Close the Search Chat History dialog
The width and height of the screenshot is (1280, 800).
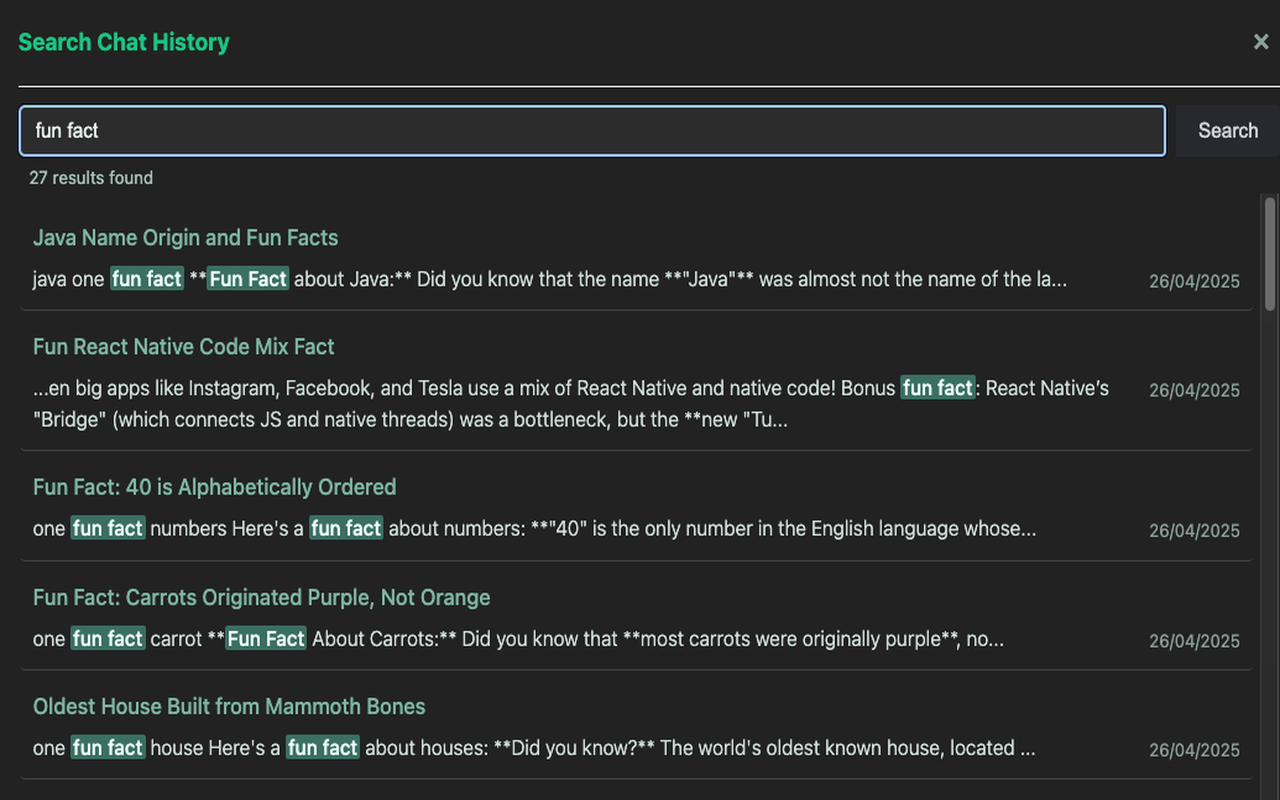1261,42
